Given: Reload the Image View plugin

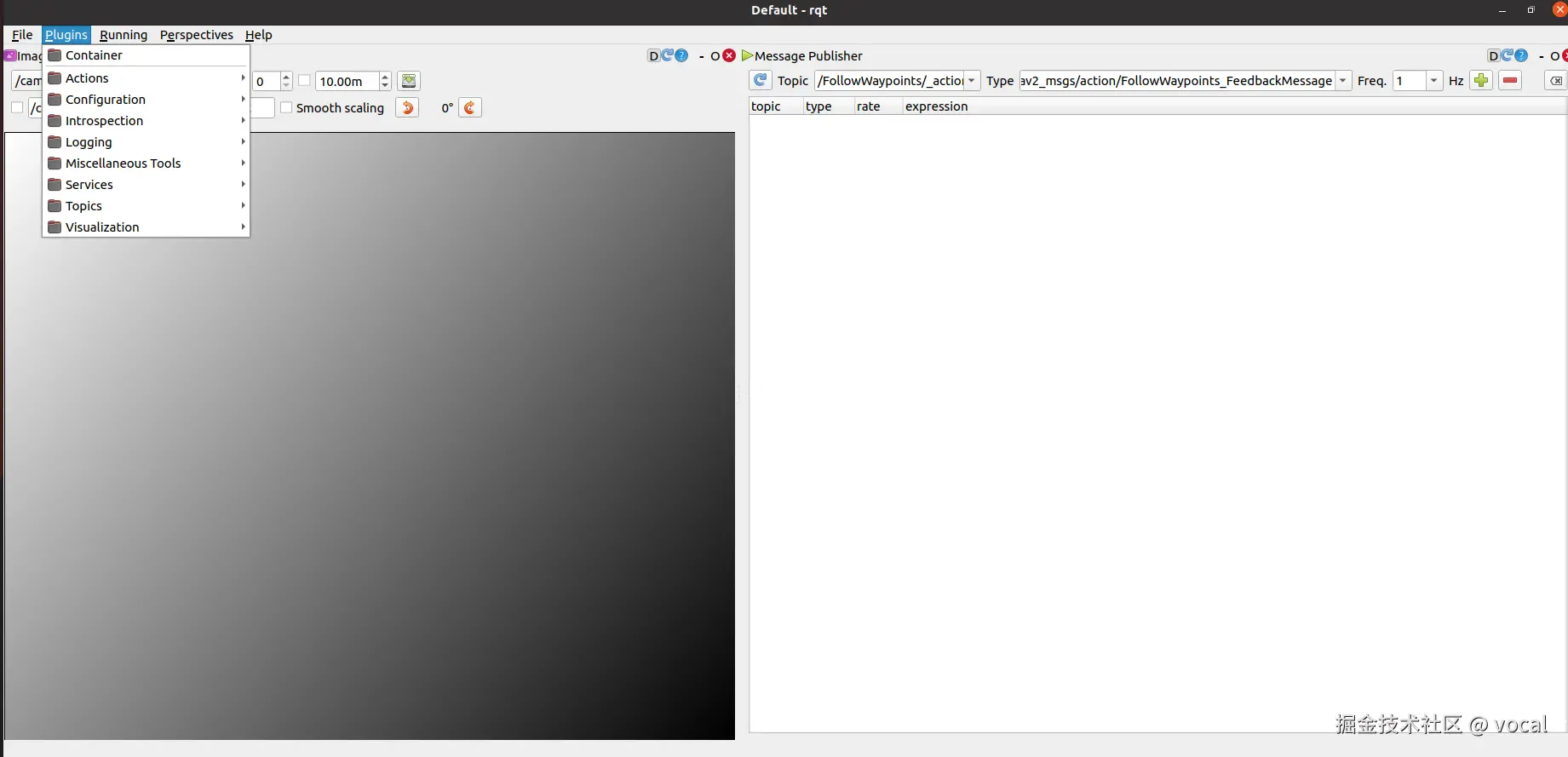Looking at the screenshot, I should [667, 55].
